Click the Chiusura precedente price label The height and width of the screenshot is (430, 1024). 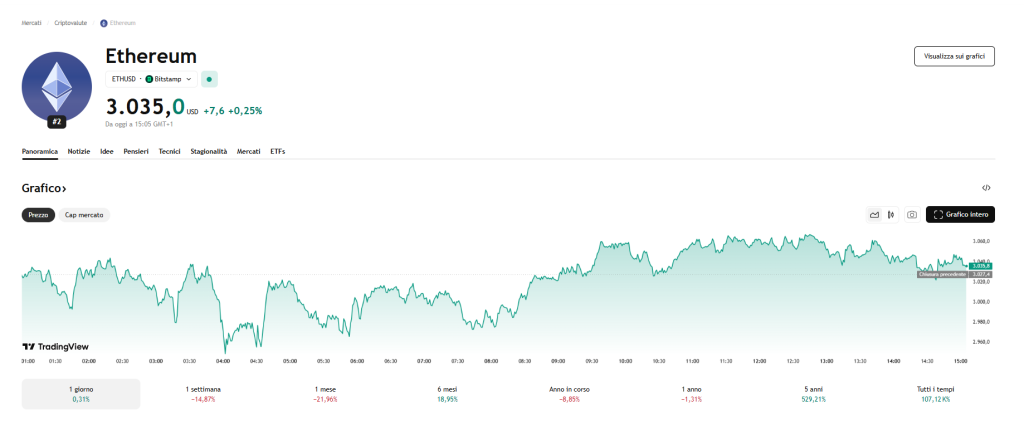pyautogui.click(x=941, y=273)
